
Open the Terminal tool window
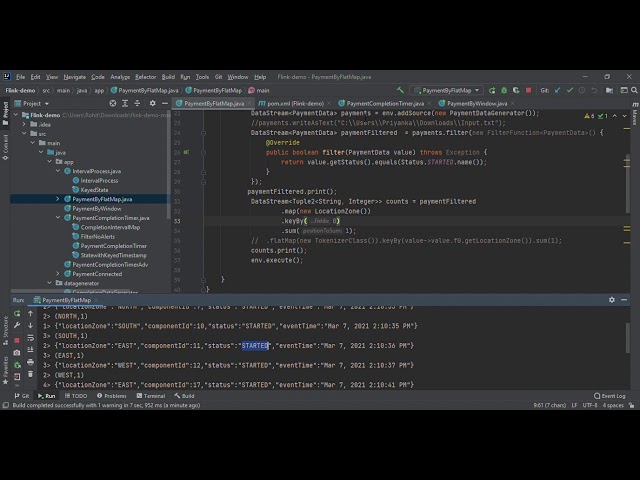tap(151, 396)
